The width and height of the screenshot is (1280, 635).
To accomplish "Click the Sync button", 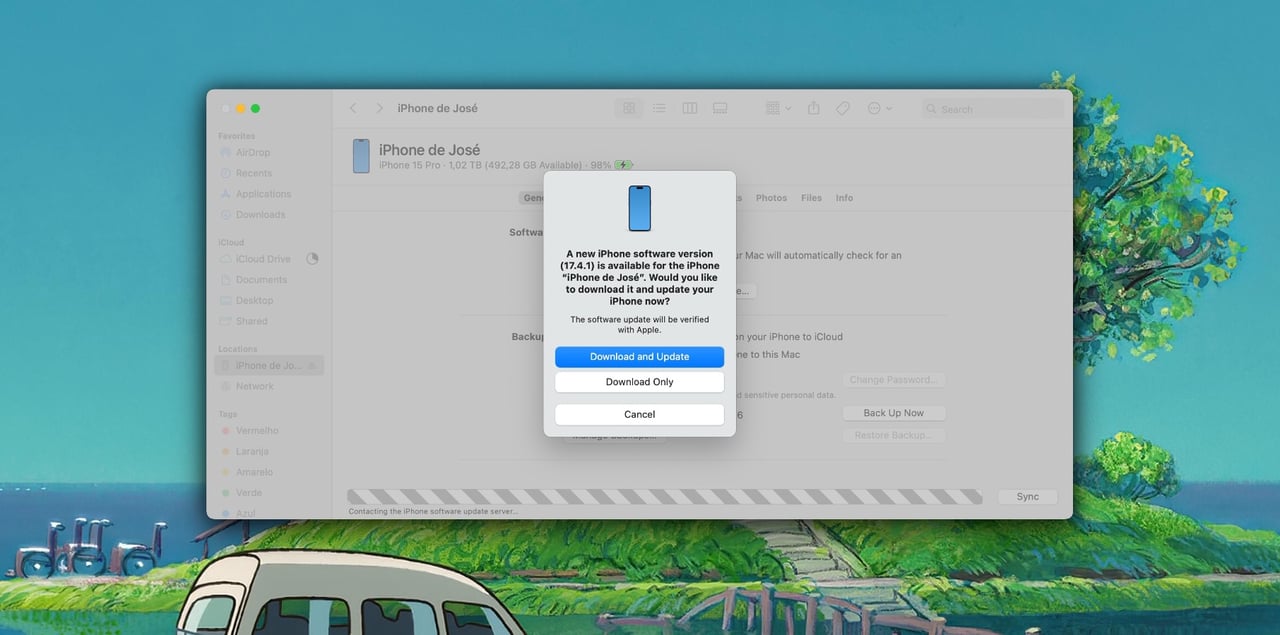I will click(1028, 496).
